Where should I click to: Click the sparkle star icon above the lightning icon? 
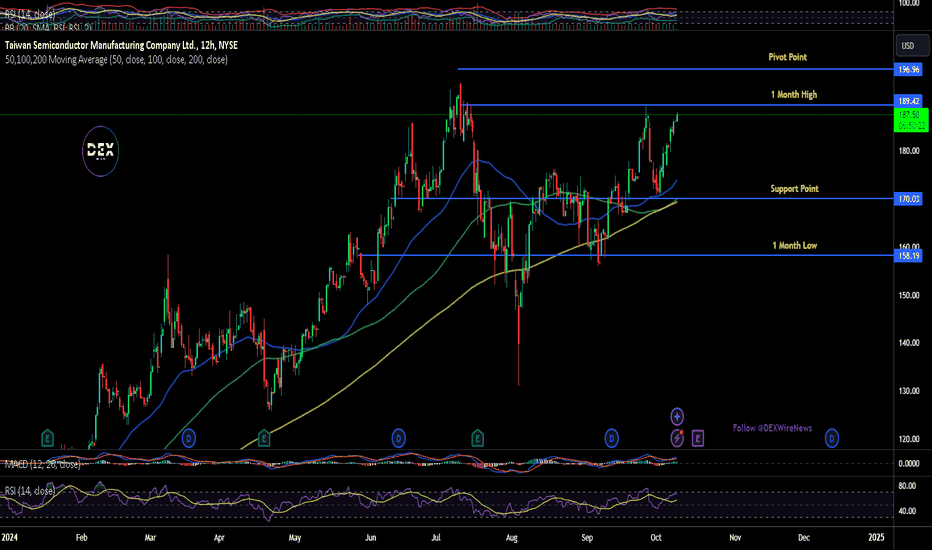(x=677, y=416)
